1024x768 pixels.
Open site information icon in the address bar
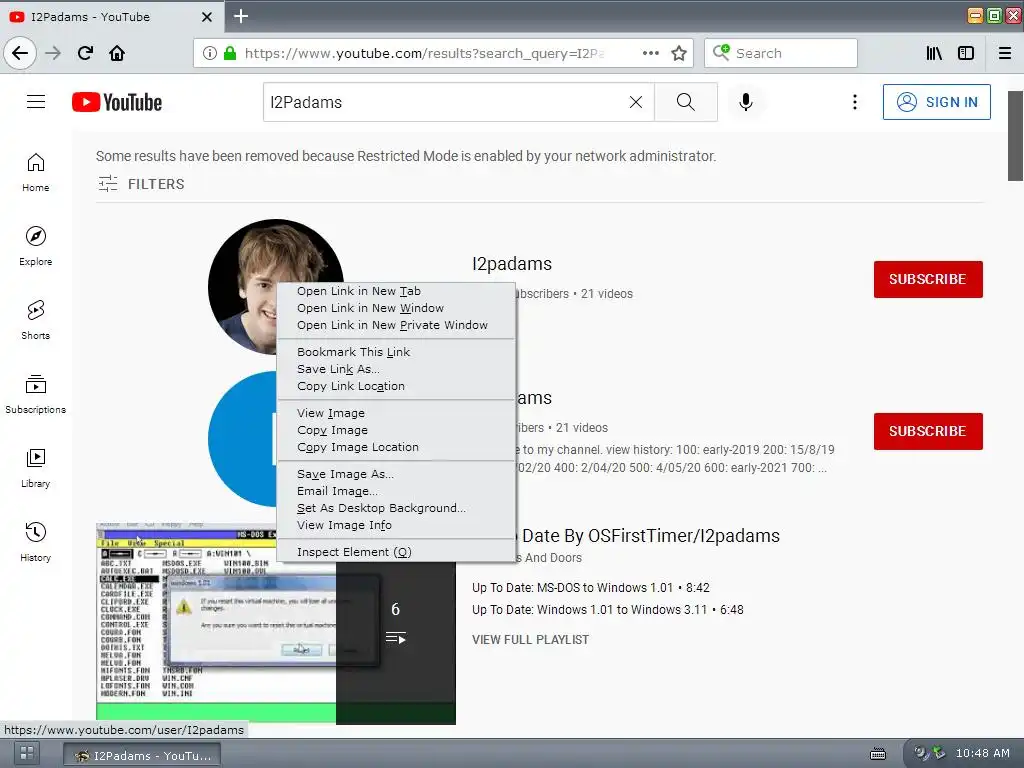pyautogui.click(x=210, y=53)
